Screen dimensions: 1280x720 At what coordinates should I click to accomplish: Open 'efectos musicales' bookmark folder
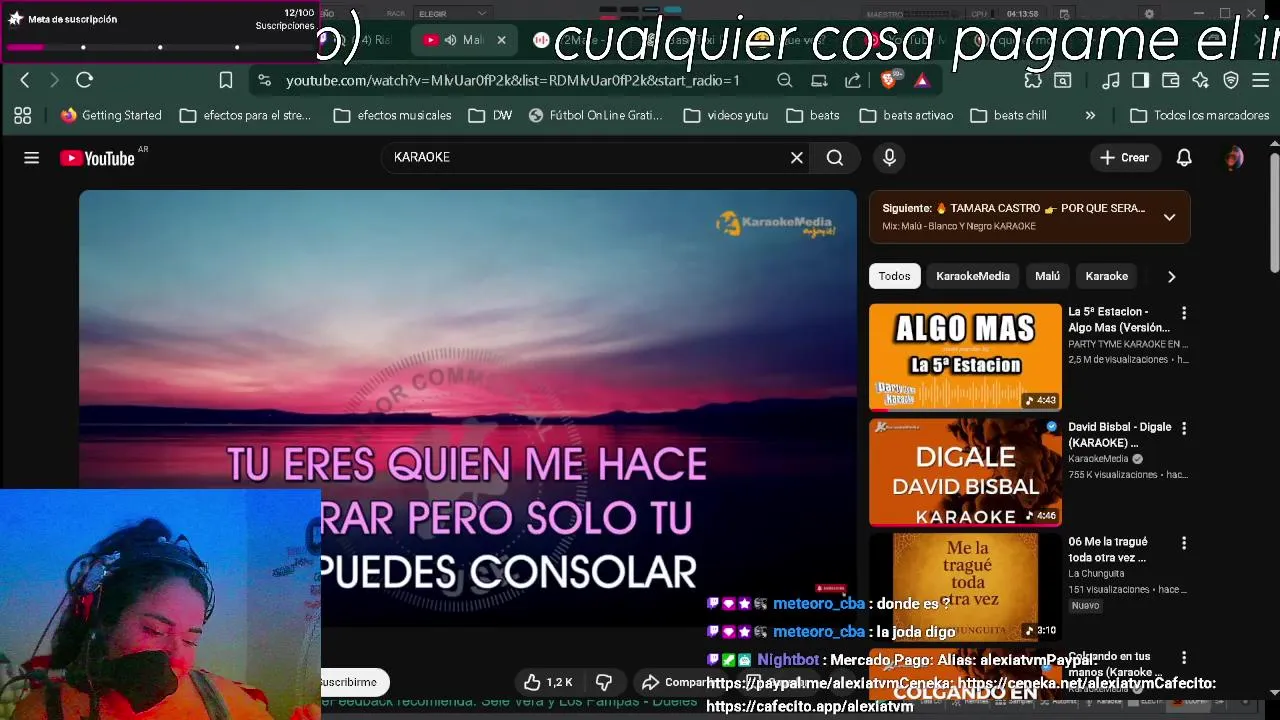393,115
